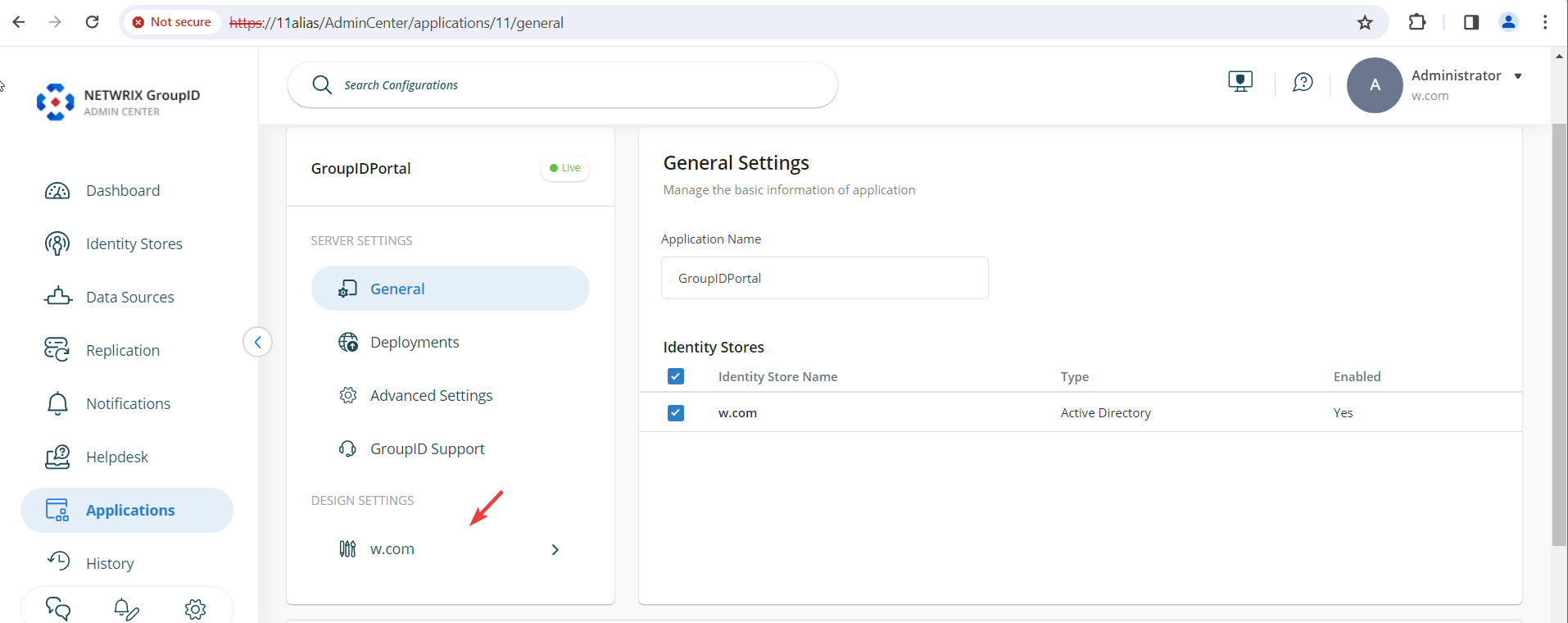1568x623 pixels.
Task: Click the Application Name input field
Action: tap(825, 278)
